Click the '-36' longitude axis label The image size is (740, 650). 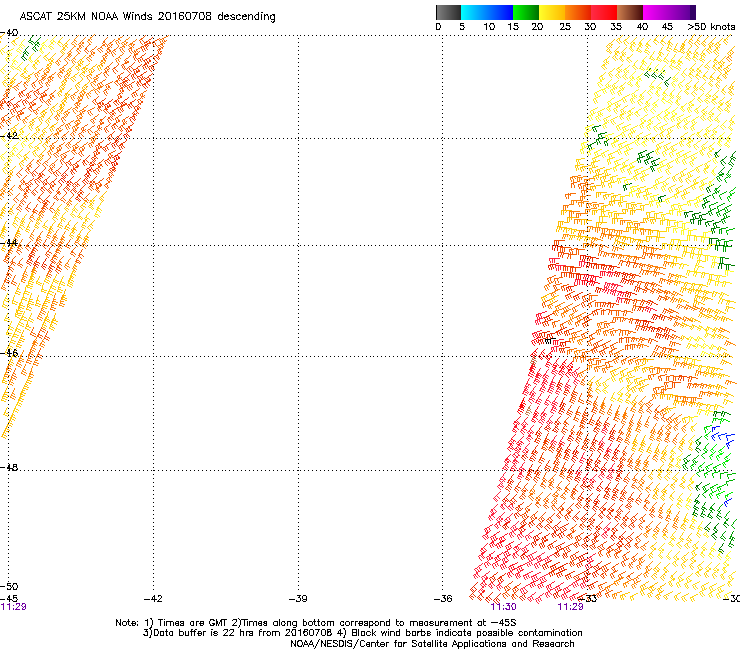click(x=443, y=599)
